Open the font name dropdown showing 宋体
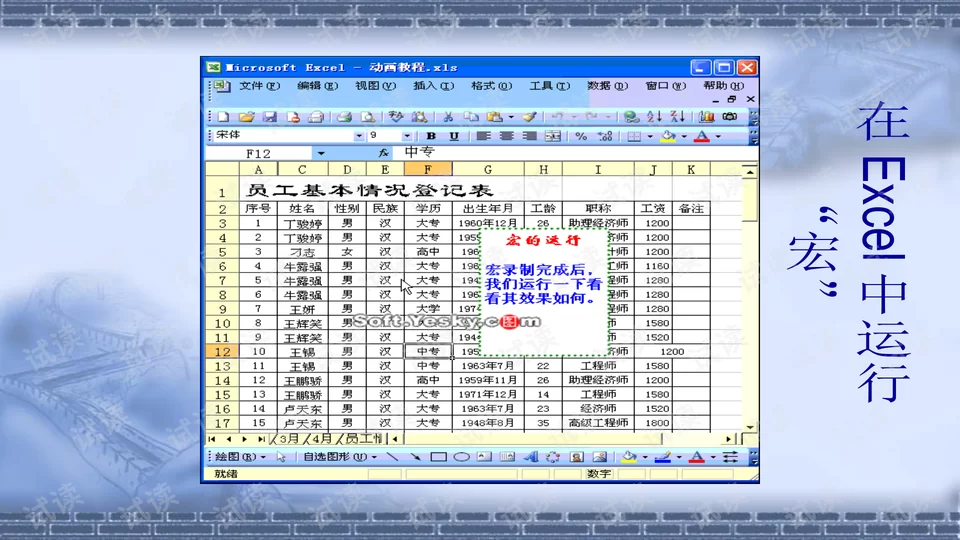 click(x=359, y=136)
